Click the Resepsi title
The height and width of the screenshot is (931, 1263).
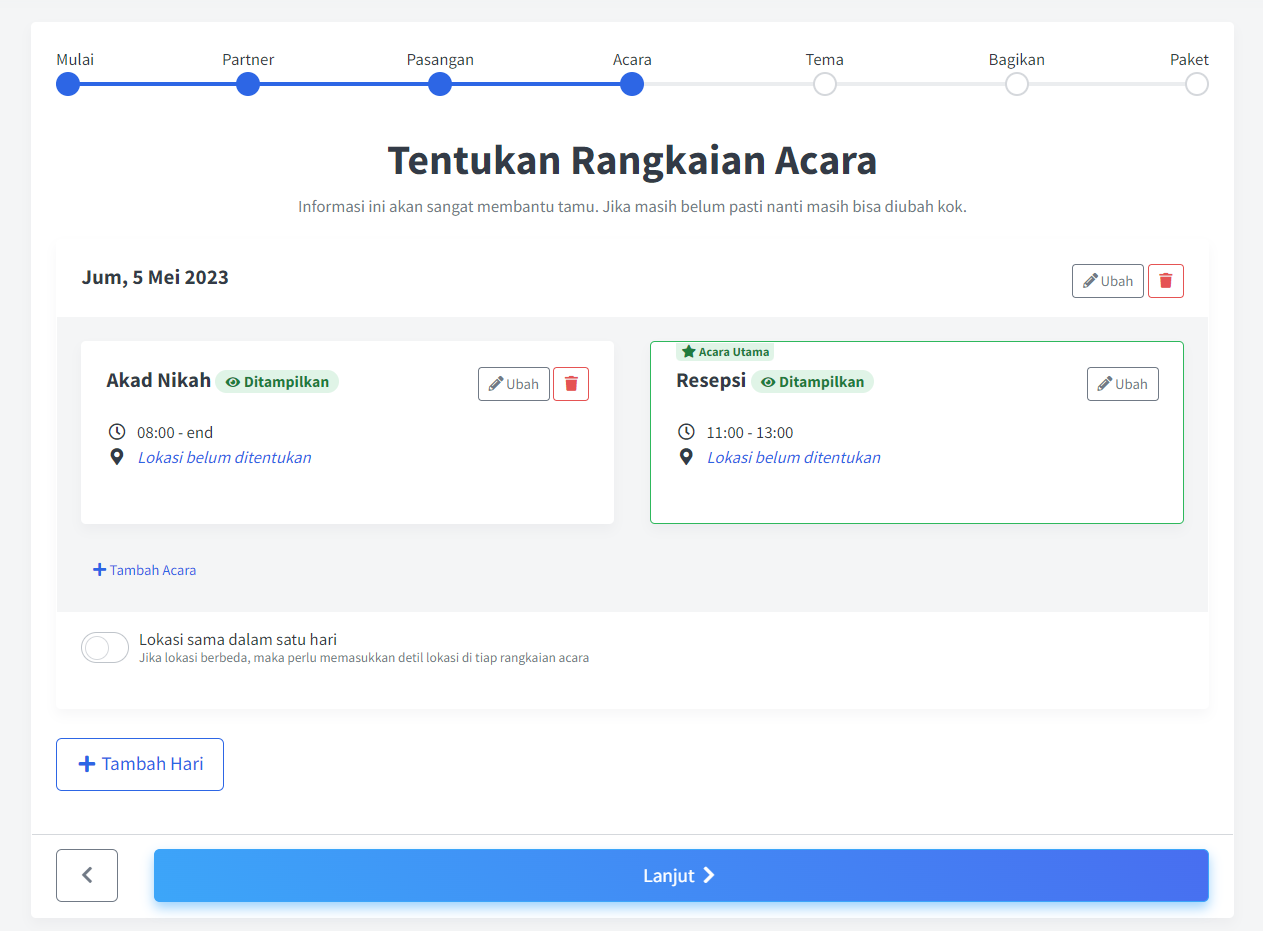click(x=711, y=381)
